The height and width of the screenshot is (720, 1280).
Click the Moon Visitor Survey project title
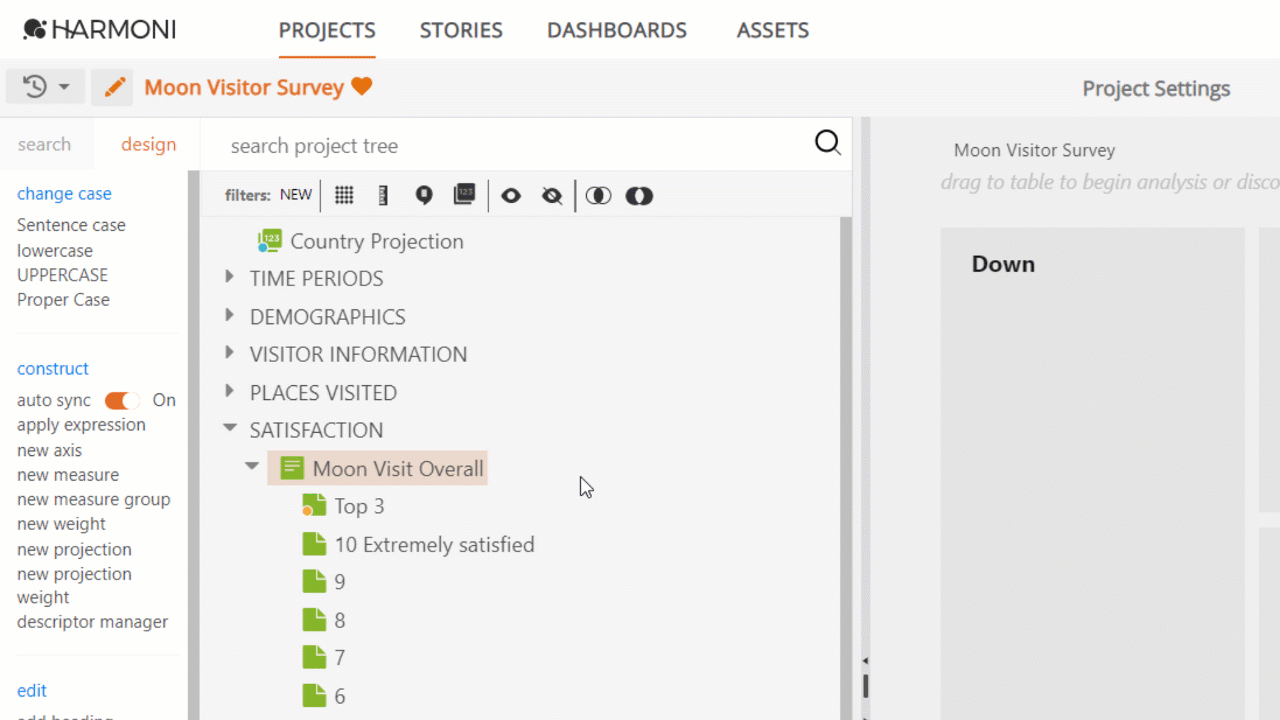click(x=244, y=87)
